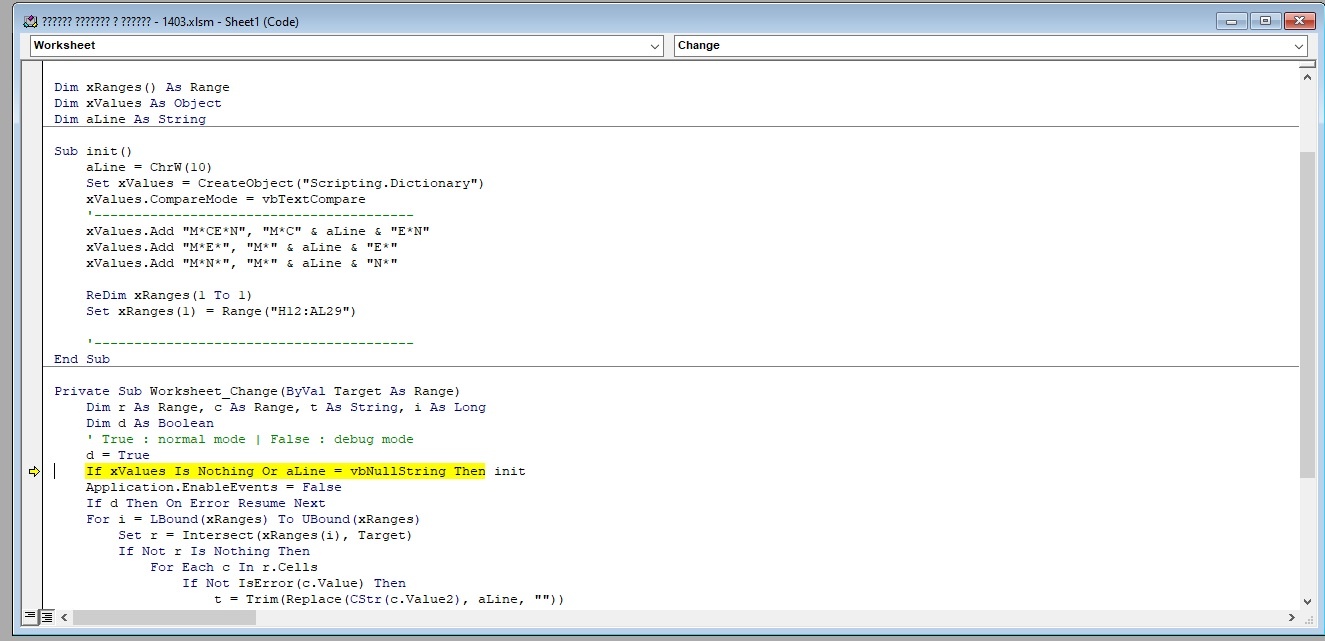Viewport: 1325px width, 641px height.
Task: Click the xValues.Add "M*E*" line
Action: click(242, 247)
